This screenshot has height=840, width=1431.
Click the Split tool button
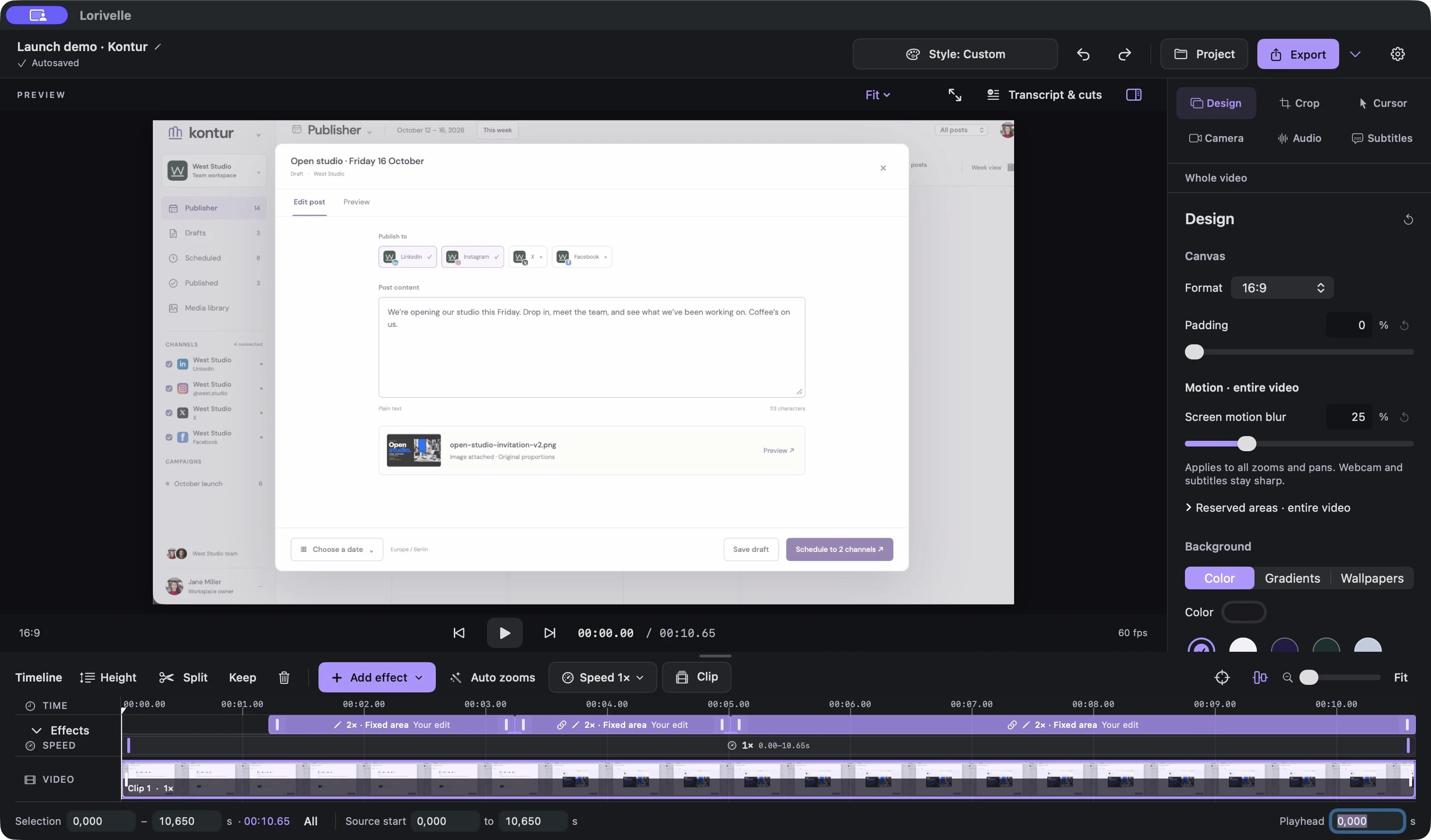(184, 677)
